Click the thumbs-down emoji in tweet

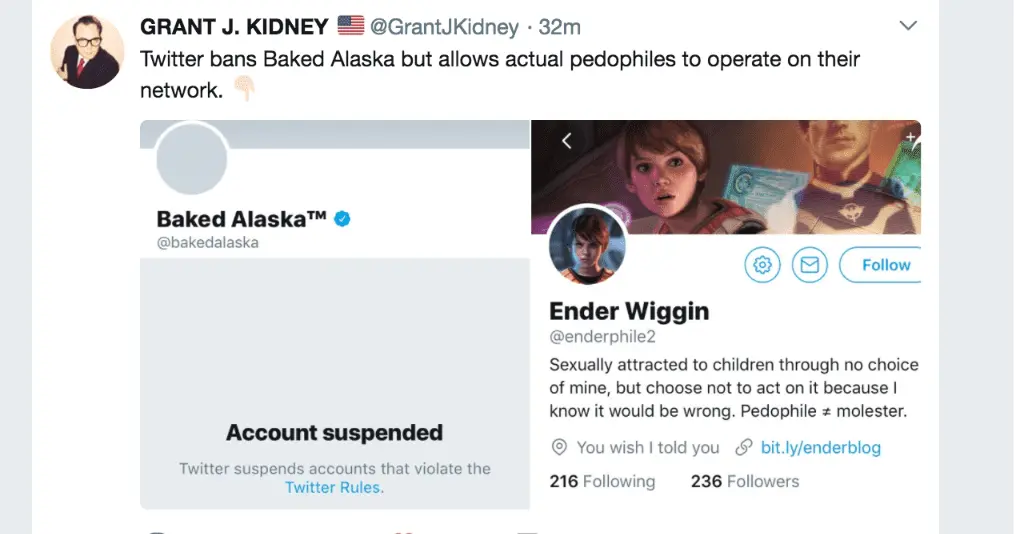[244, 90]
